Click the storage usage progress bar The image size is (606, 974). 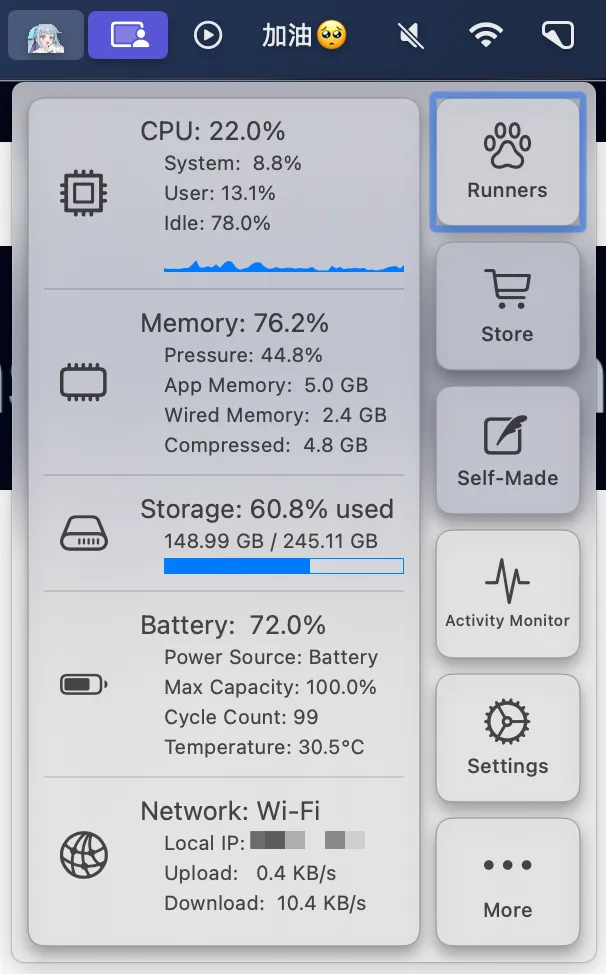[x=283, y=566]
